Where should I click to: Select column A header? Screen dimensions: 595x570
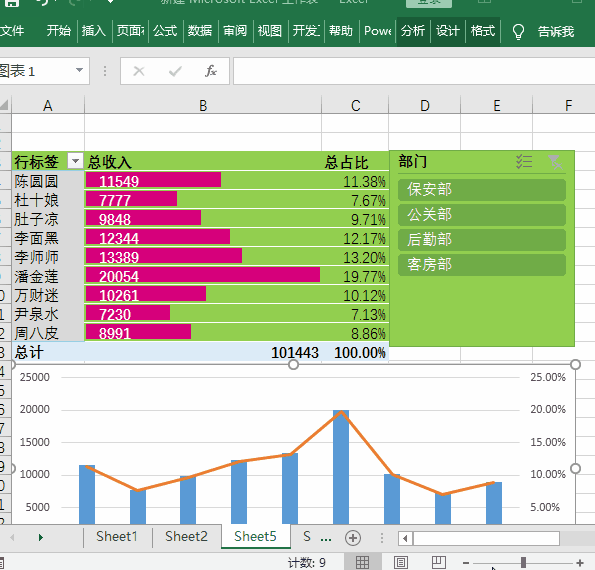pyautogui.click(x=48, y=105)
